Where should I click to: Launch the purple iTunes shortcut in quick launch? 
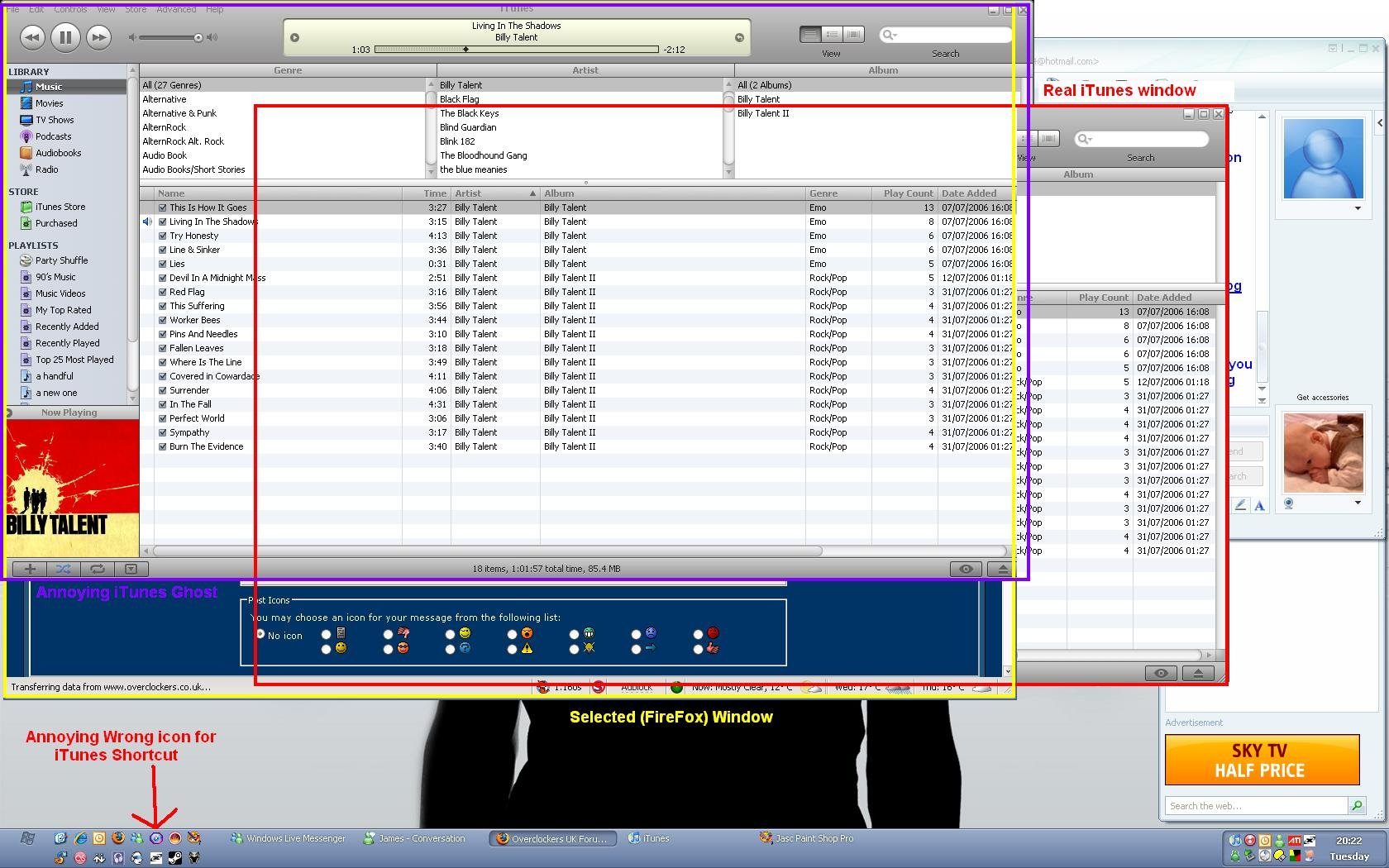156,838
